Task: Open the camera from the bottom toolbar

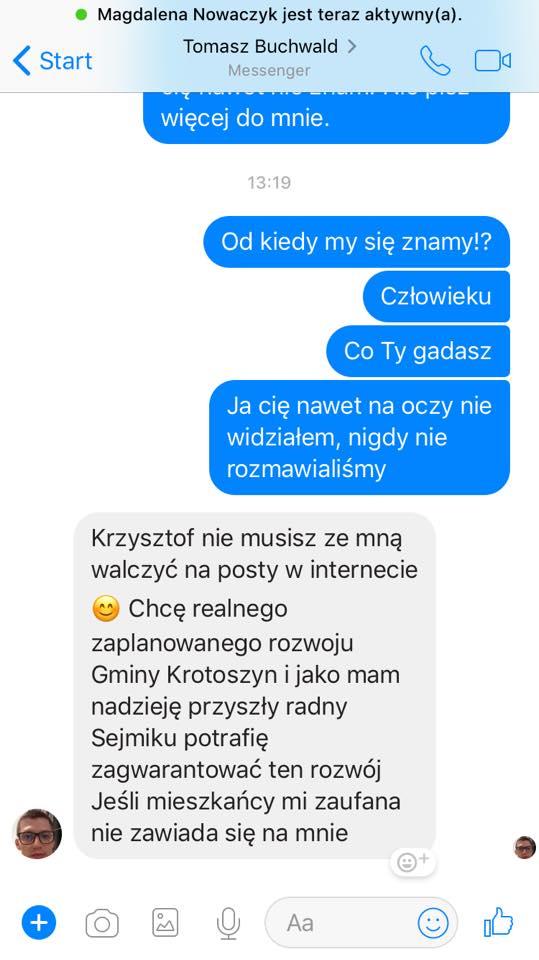Action: click(102, 923)
